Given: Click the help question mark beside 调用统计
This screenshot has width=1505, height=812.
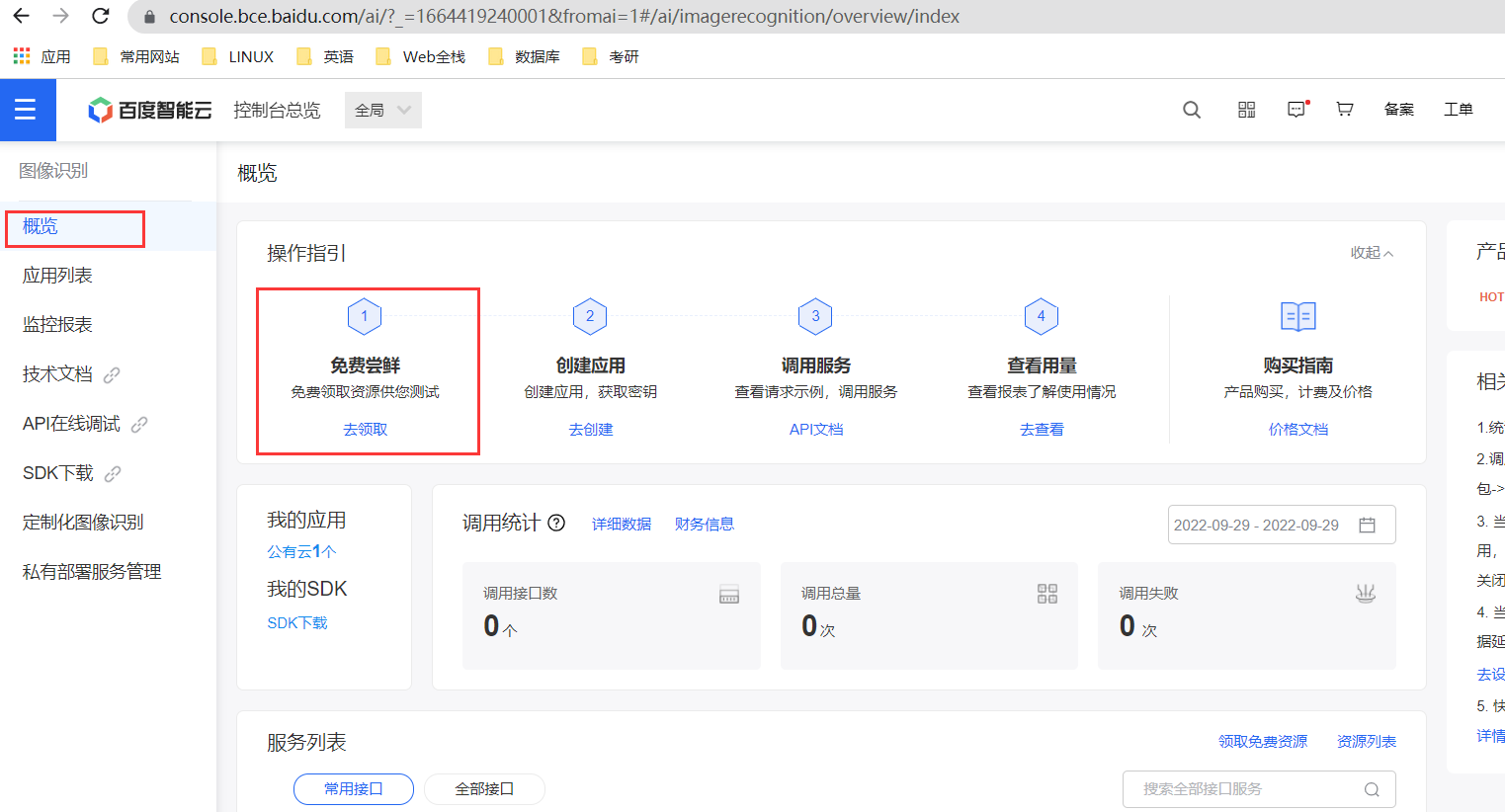Looking at the screenshot, I should (x=556, y=524).
